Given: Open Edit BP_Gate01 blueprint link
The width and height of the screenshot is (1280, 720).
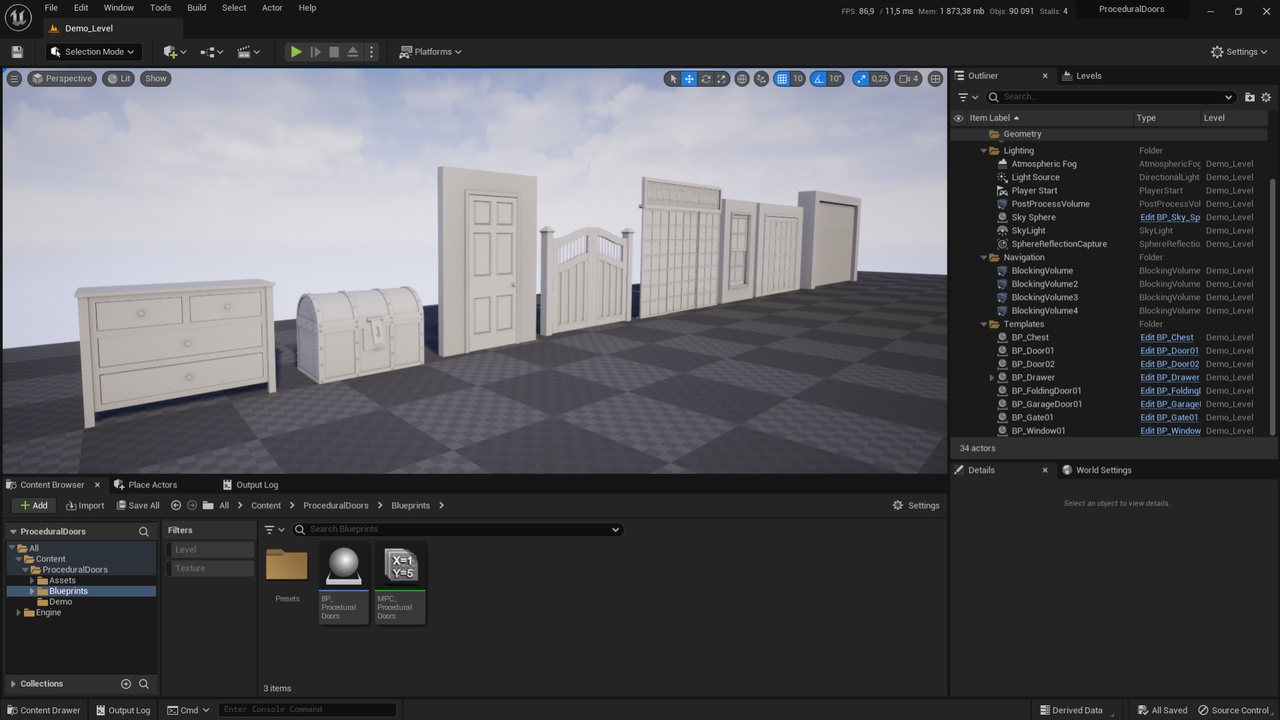Looking at the screenshot, I should [1169, 418].
